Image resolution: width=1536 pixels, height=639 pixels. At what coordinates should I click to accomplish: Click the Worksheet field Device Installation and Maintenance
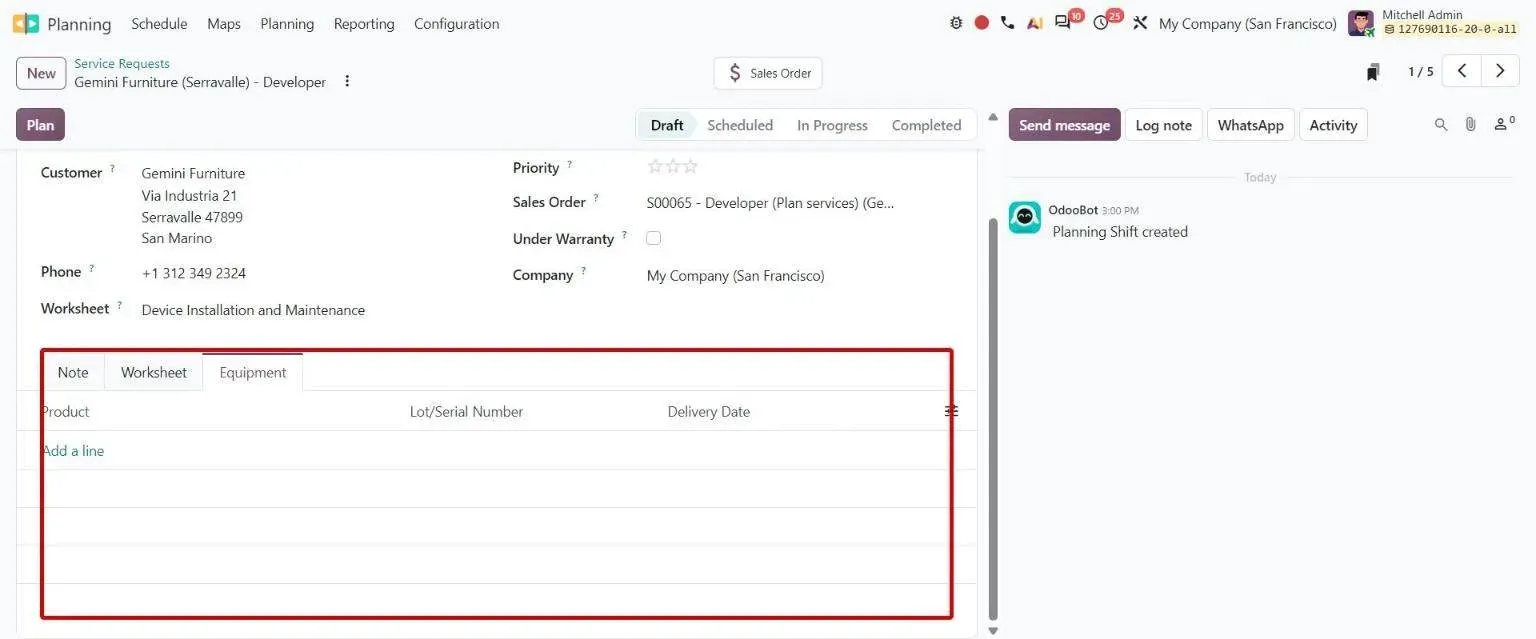[x=253, y=310]
